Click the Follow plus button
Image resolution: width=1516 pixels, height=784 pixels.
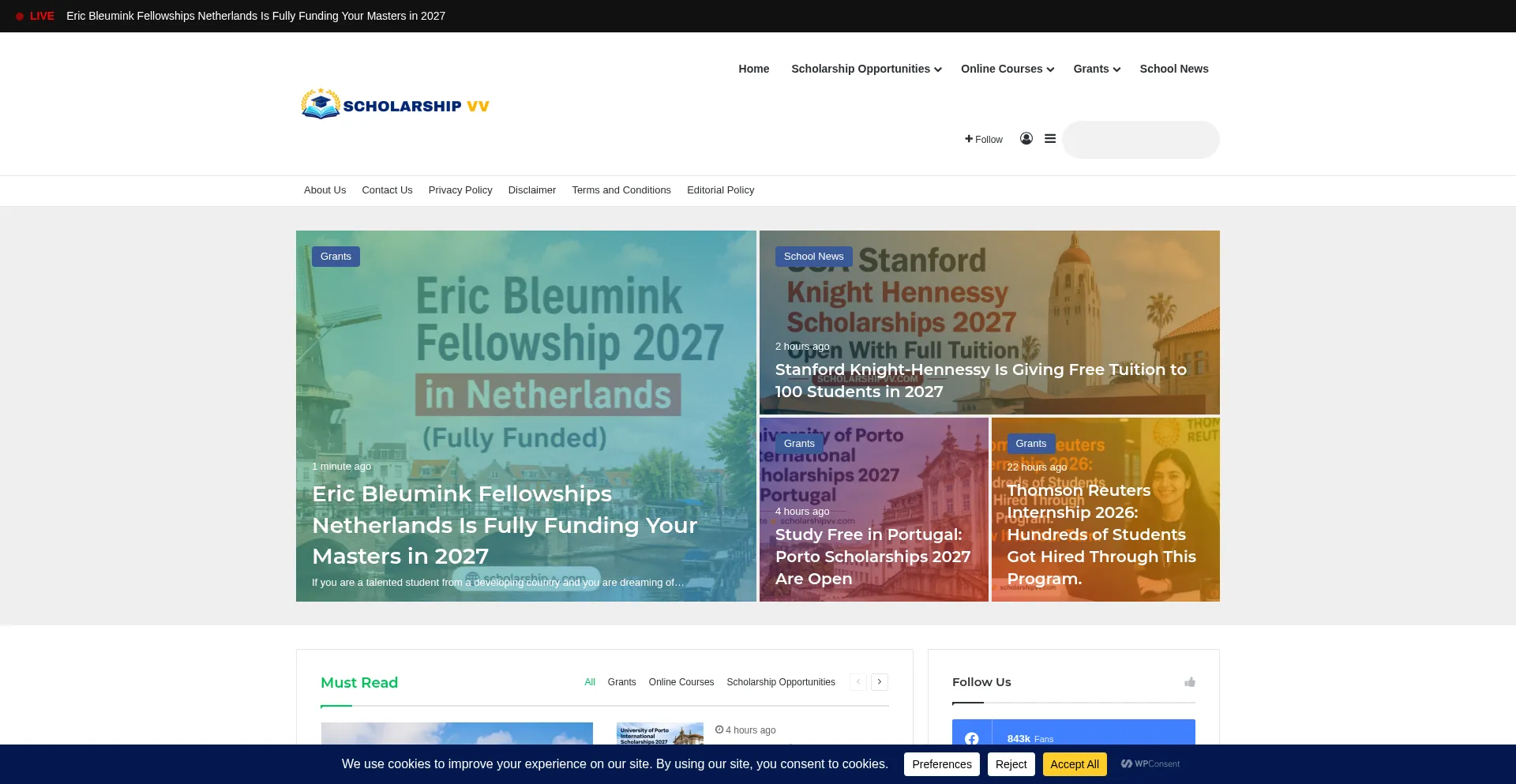pyautogui.click(x=984, y=139)
